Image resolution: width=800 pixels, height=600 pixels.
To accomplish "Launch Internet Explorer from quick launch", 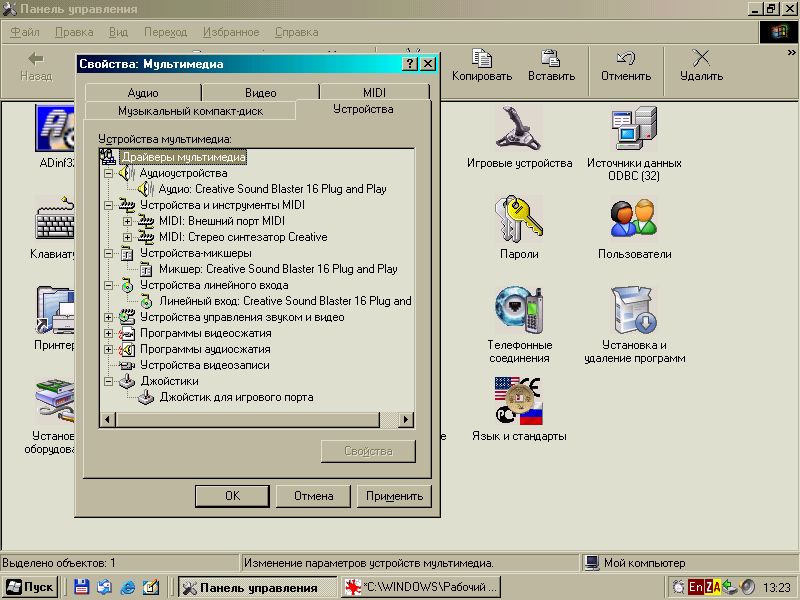I will pos(128,587).
